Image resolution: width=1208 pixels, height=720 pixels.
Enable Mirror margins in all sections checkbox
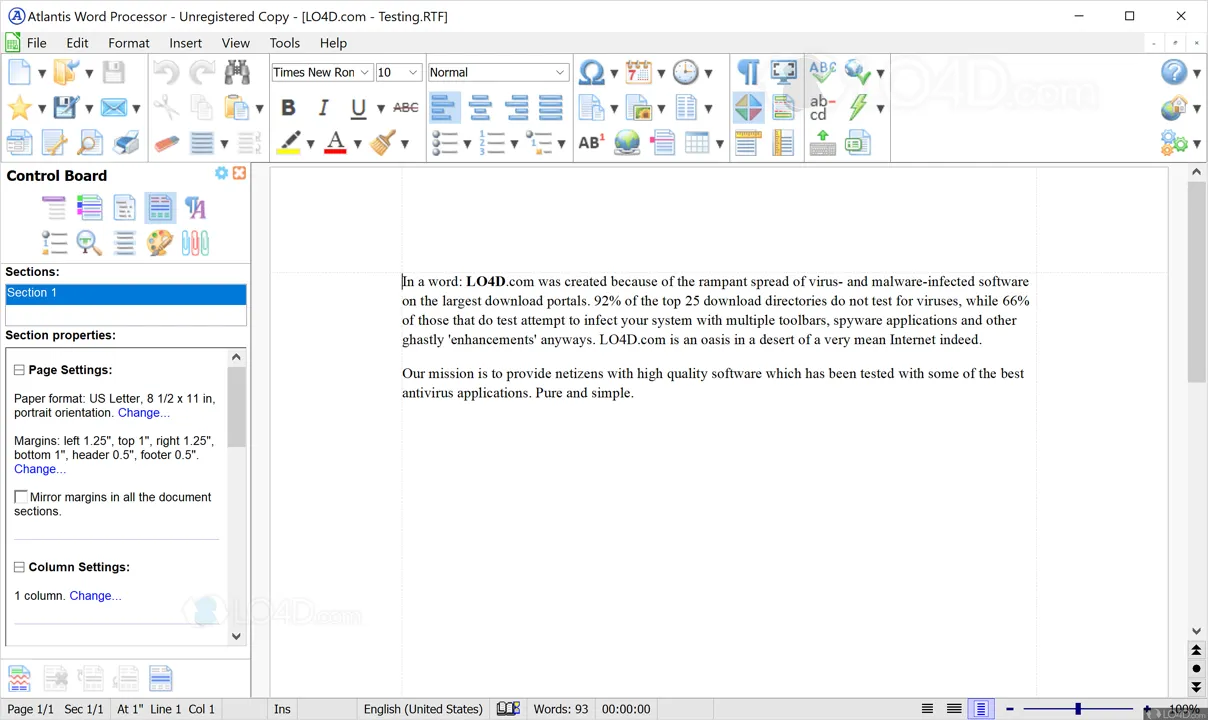pos(21,497)
